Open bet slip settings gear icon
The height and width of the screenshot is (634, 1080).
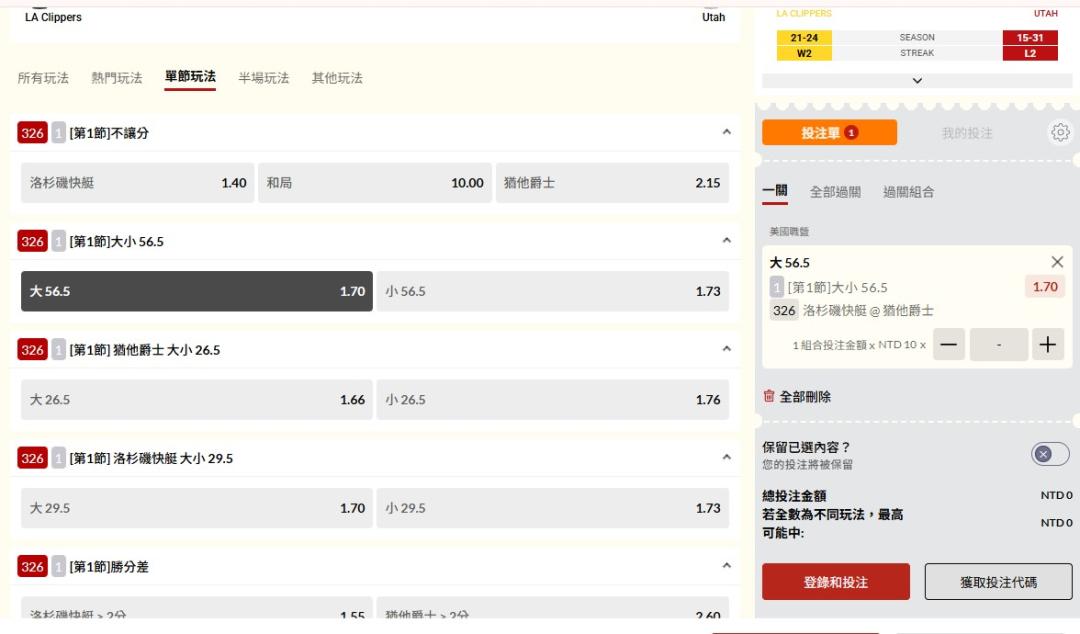point(1060,133)
